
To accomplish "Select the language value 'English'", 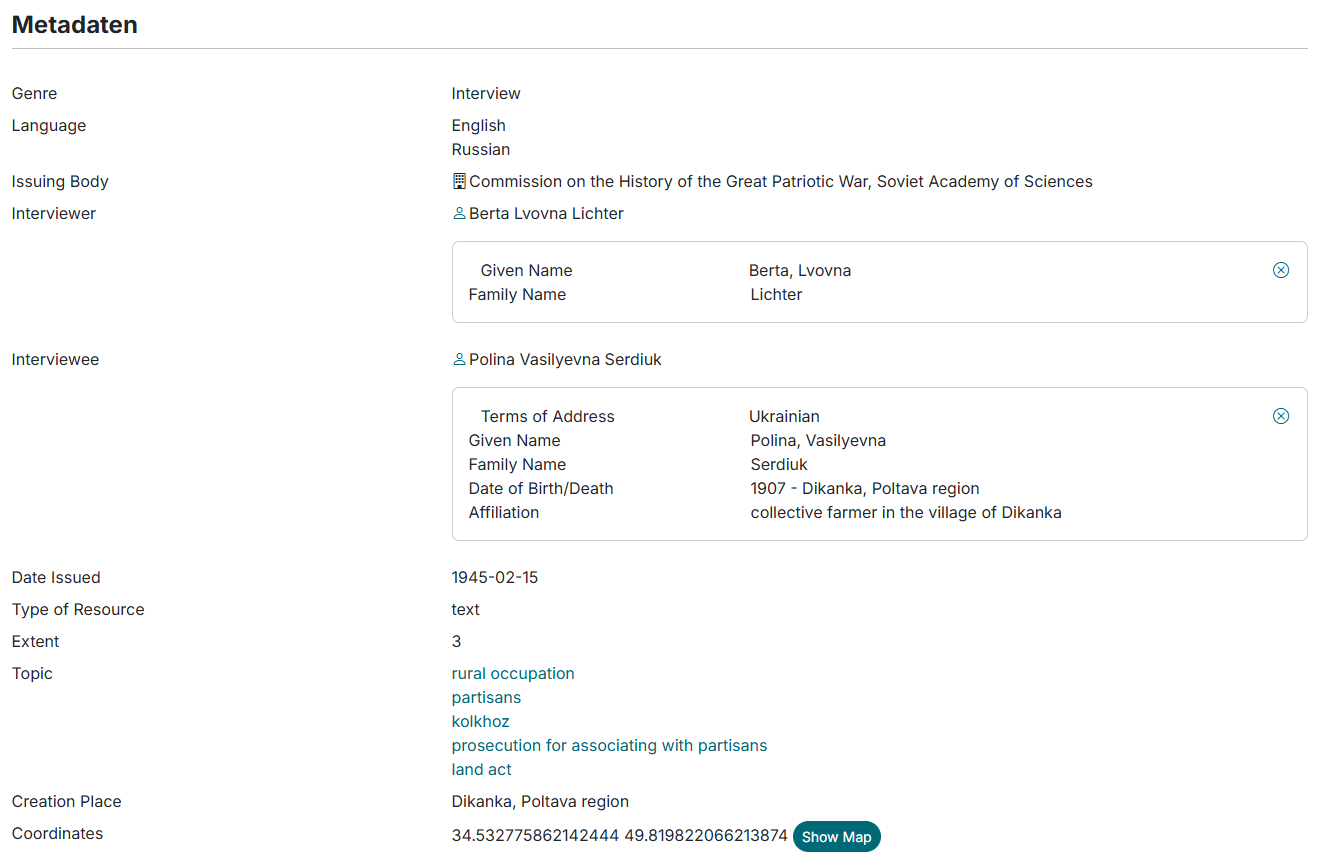I will pyautogui.click(x=479, y=125).
